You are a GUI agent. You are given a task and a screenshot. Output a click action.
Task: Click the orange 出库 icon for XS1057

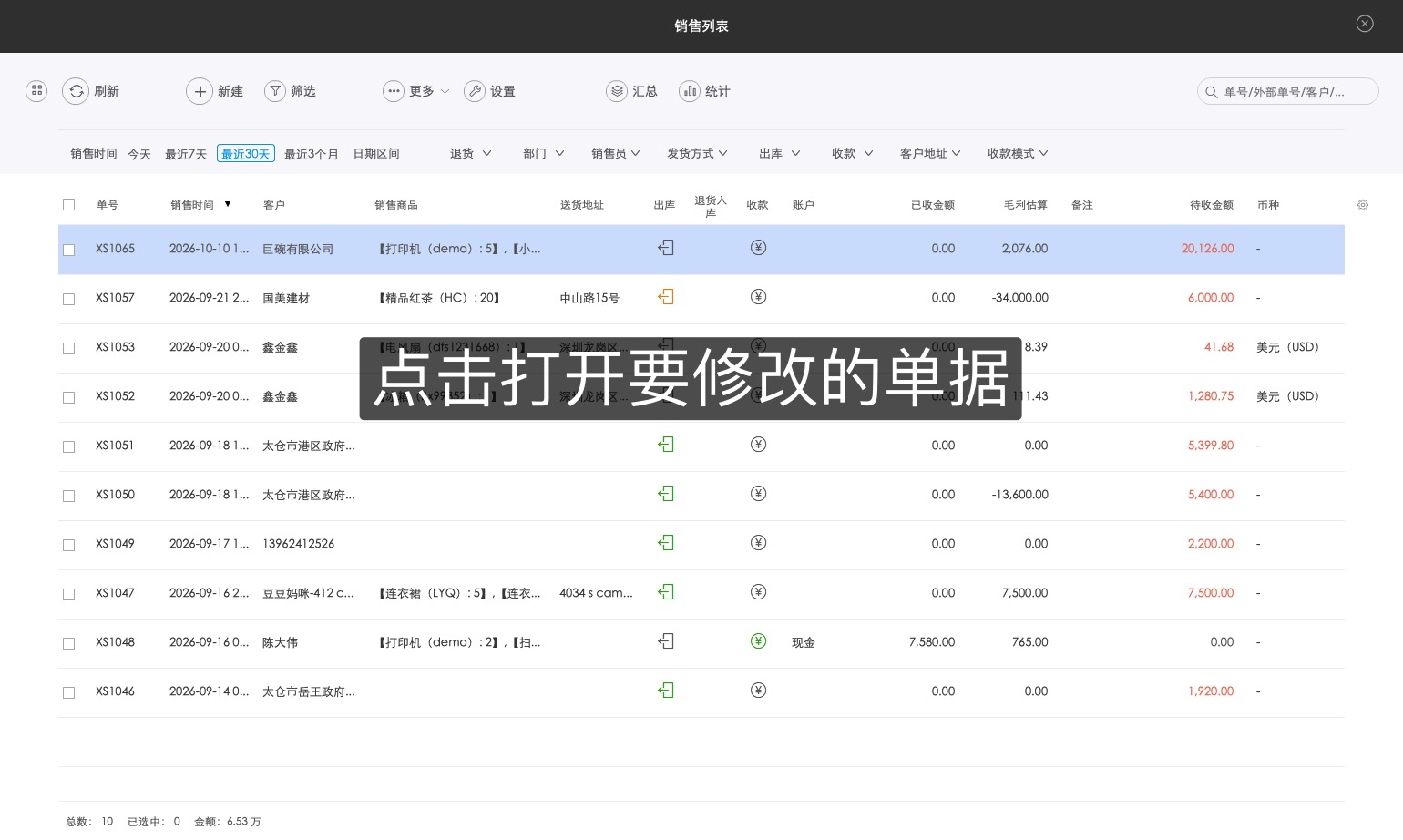tap(666, 297)
